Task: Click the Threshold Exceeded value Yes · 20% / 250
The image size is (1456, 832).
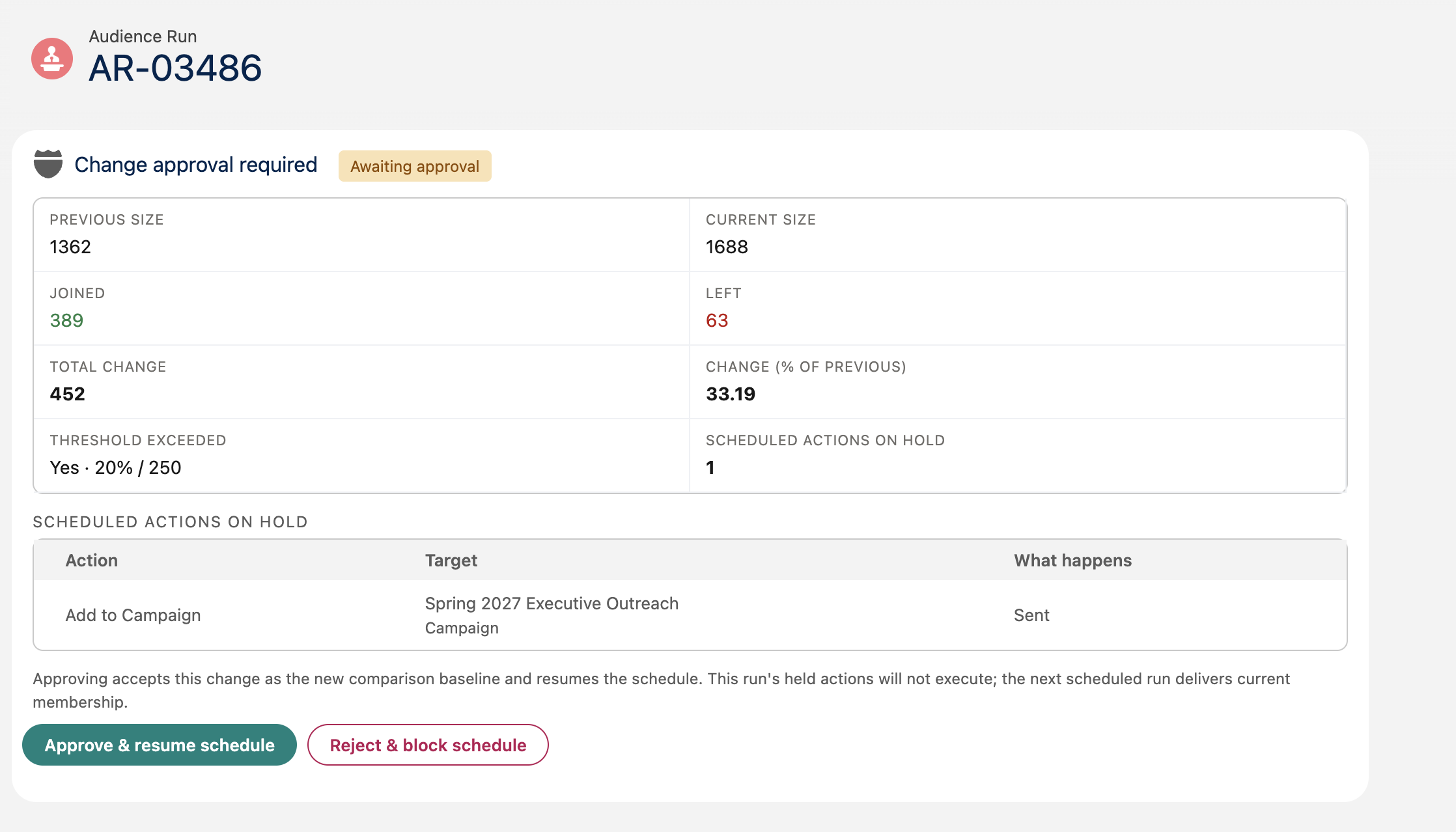Action: 115,467
